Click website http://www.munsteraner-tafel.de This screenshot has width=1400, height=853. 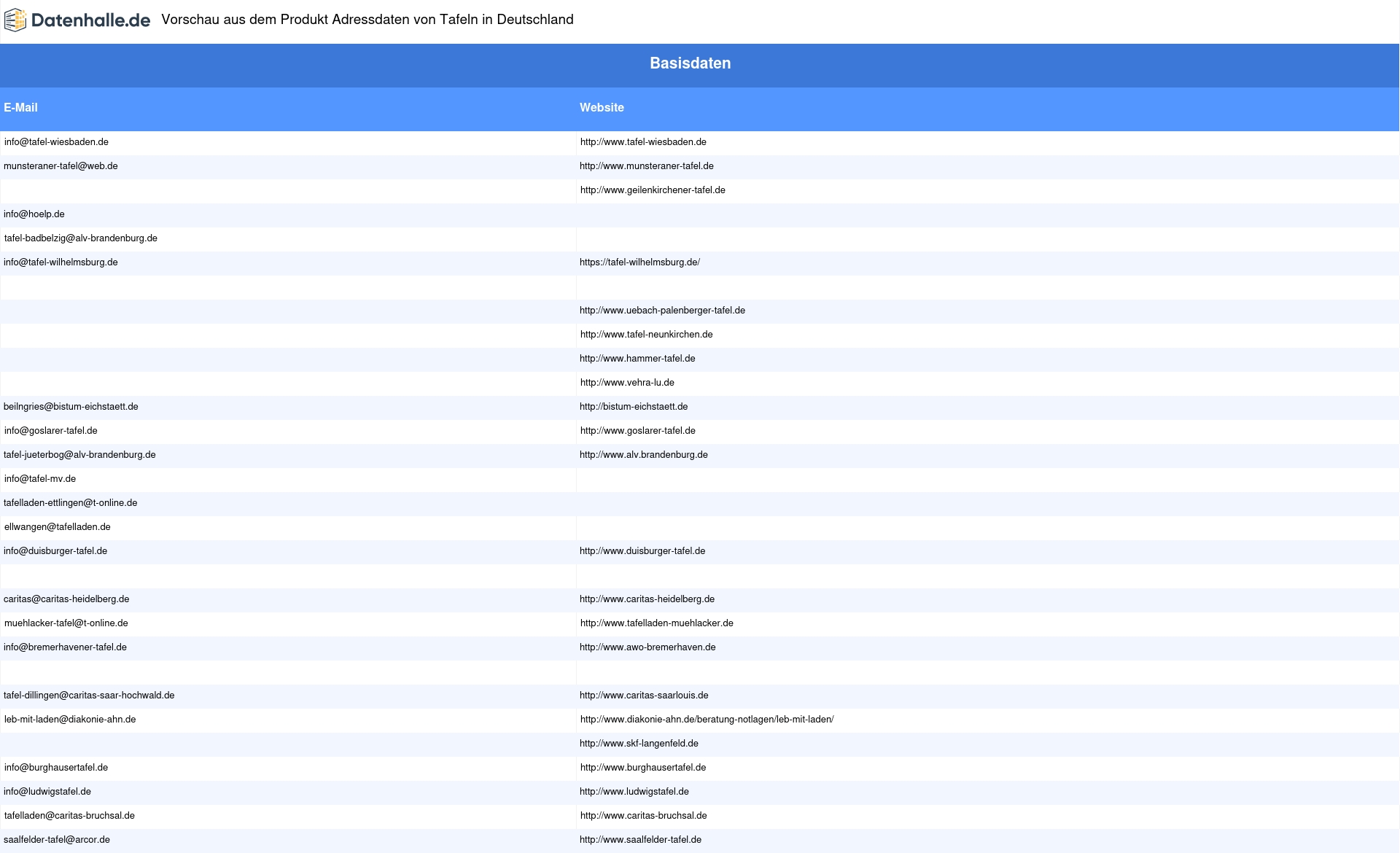click(x=647, y=166)
